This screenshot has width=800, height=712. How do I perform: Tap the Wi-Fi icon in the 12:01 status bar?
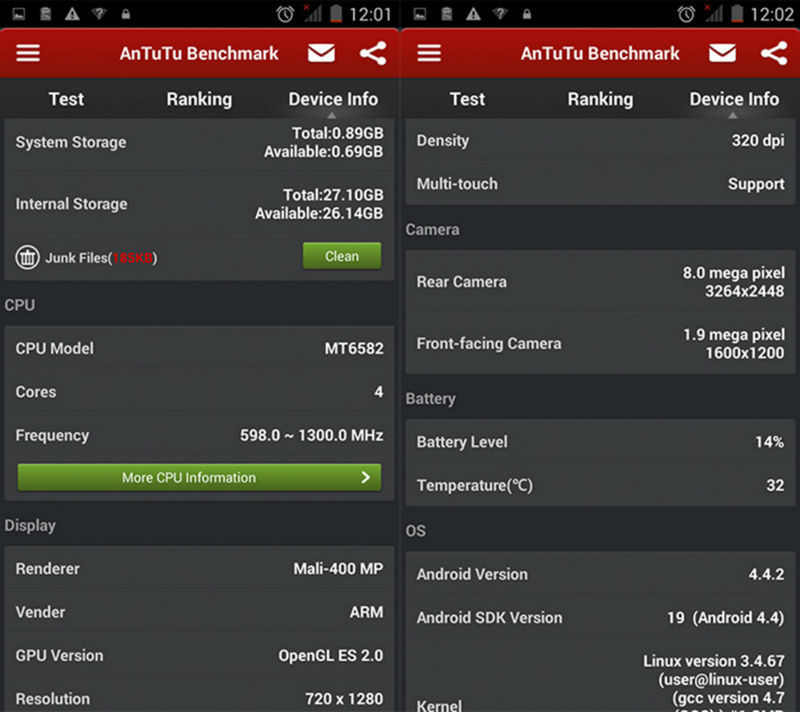tap(99, 14)
